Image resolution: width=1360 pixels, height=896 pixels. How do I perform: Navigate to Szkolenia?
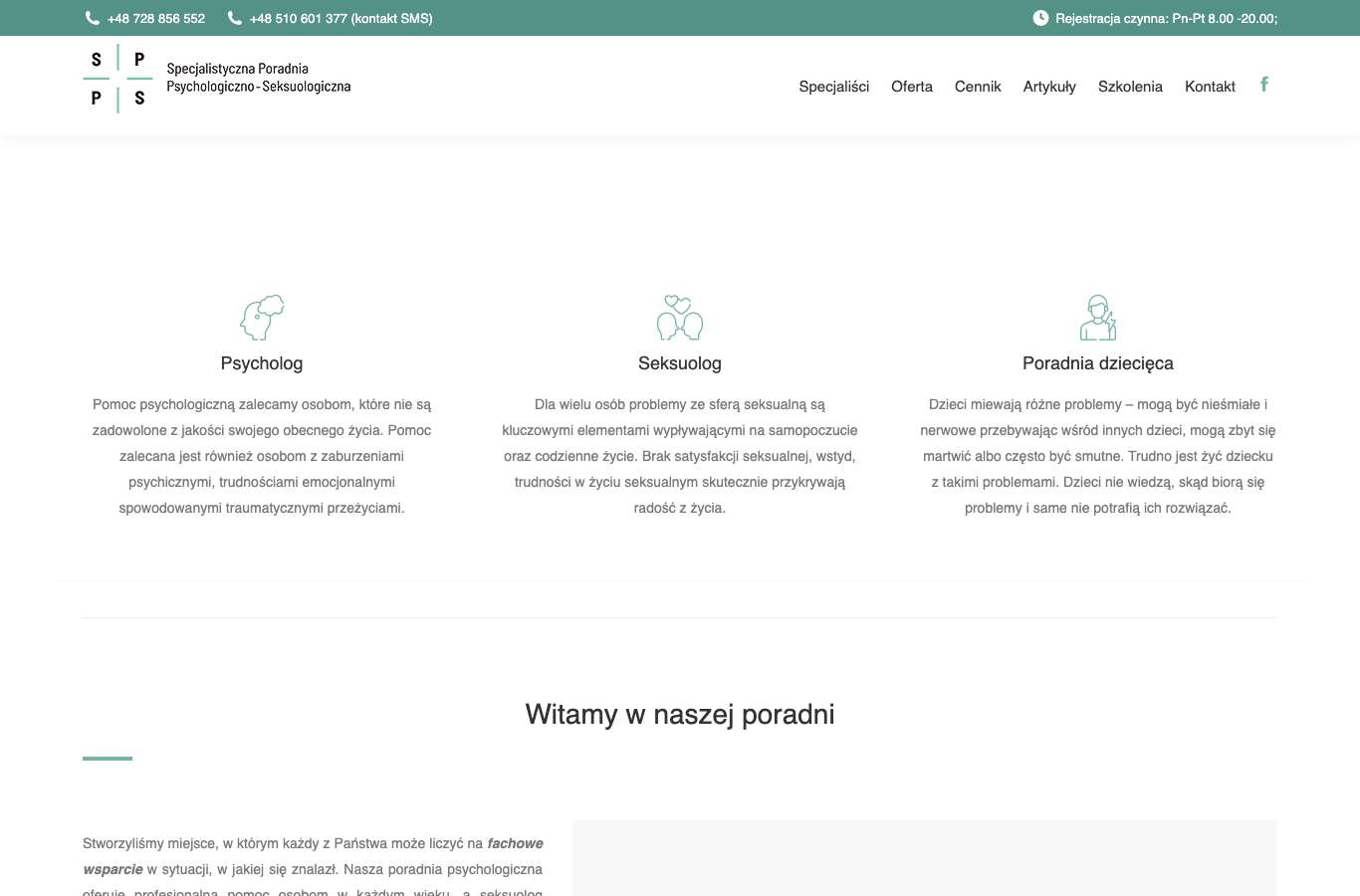click(1130, 87)
